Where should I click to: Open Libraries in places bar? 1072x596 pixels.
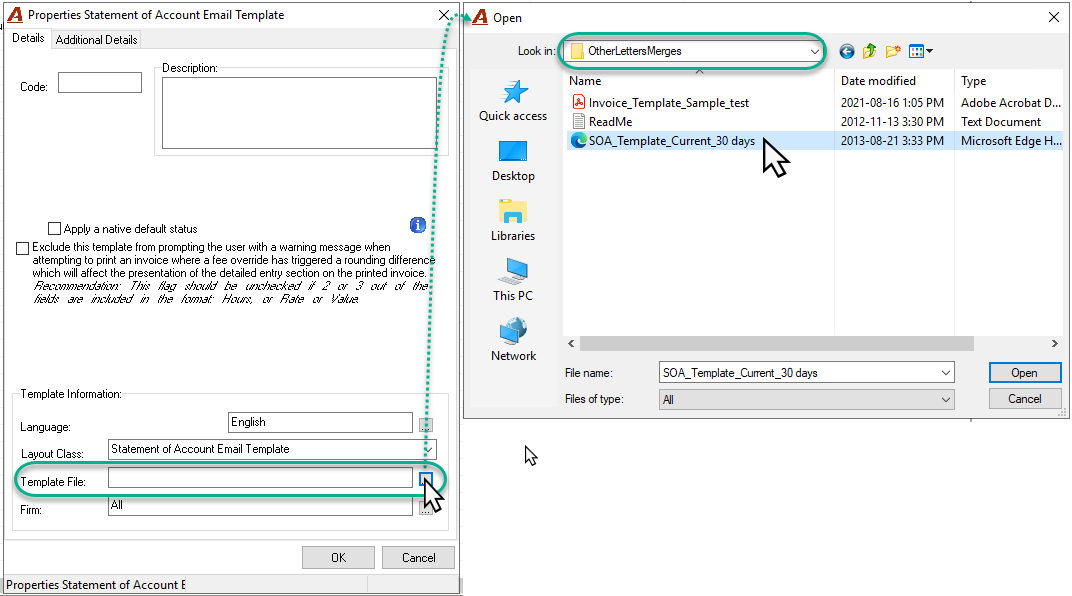(x=513, y=221)
